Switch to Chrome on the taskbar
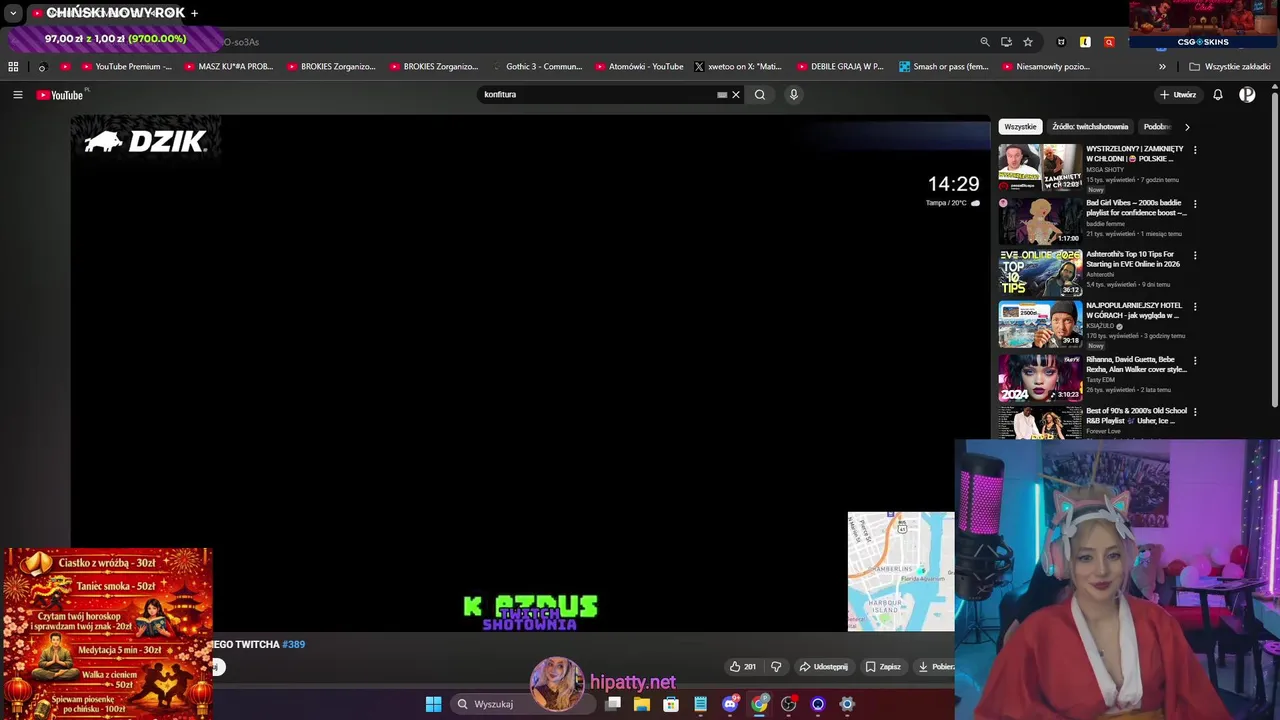 [x=760, y=704]
